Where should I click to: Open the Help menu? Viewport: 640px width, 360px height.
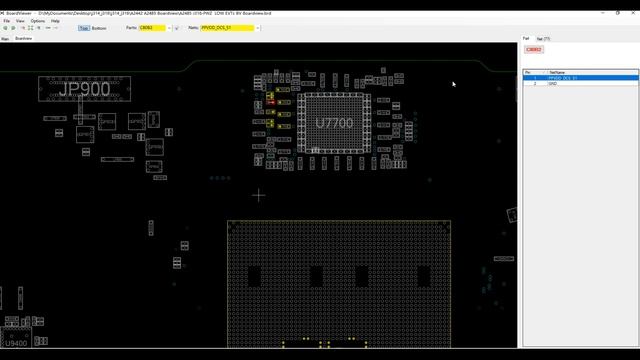55,21
